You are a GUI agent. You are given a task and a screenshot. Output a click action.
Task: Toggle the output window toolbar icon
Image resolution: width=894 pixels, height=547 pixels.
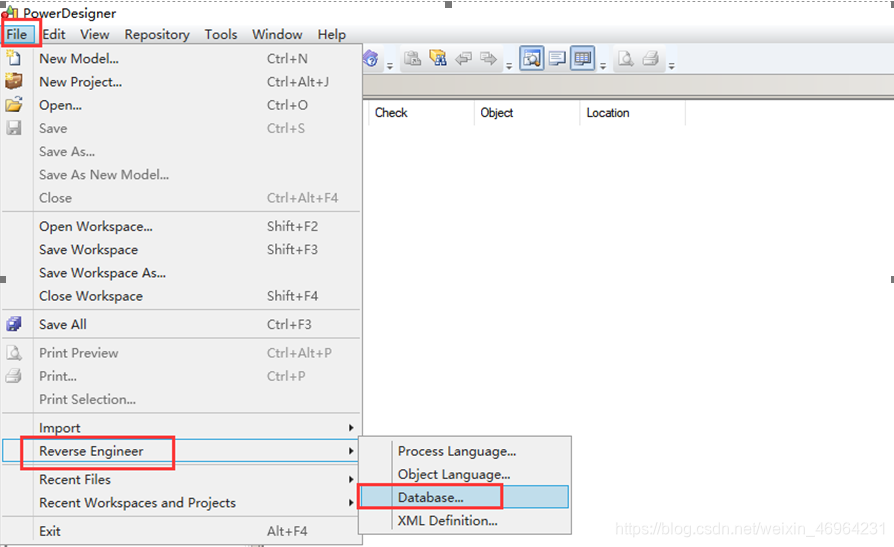coord(556,58)
